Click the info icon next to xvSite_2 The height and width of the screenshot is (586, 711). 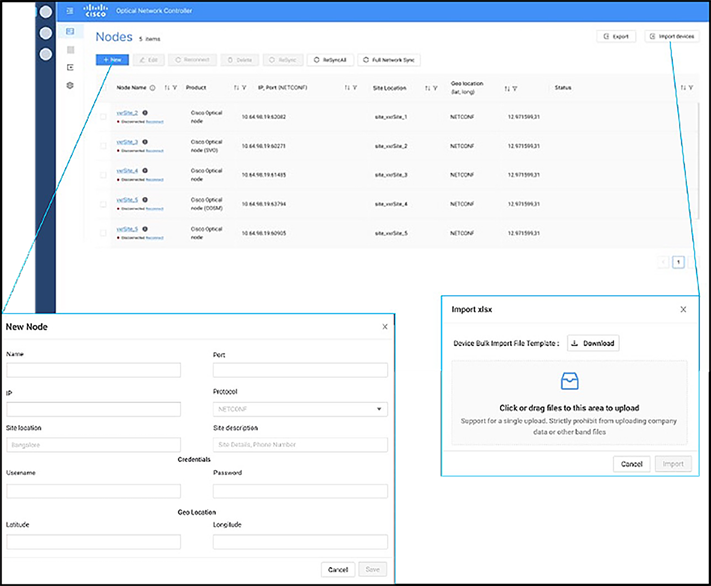coord(145,113)
